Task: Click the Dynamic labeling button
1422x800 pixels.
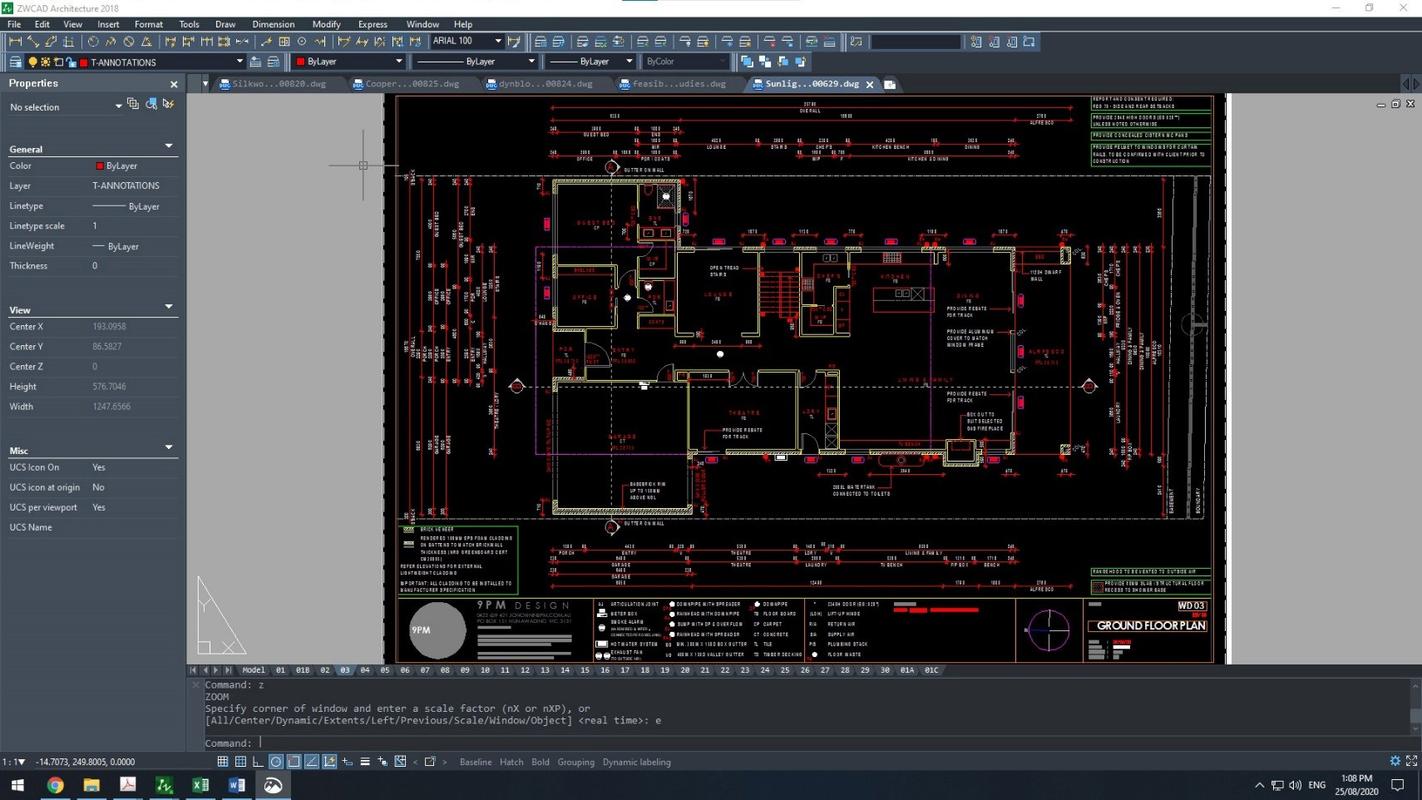Action: point(636,762)
